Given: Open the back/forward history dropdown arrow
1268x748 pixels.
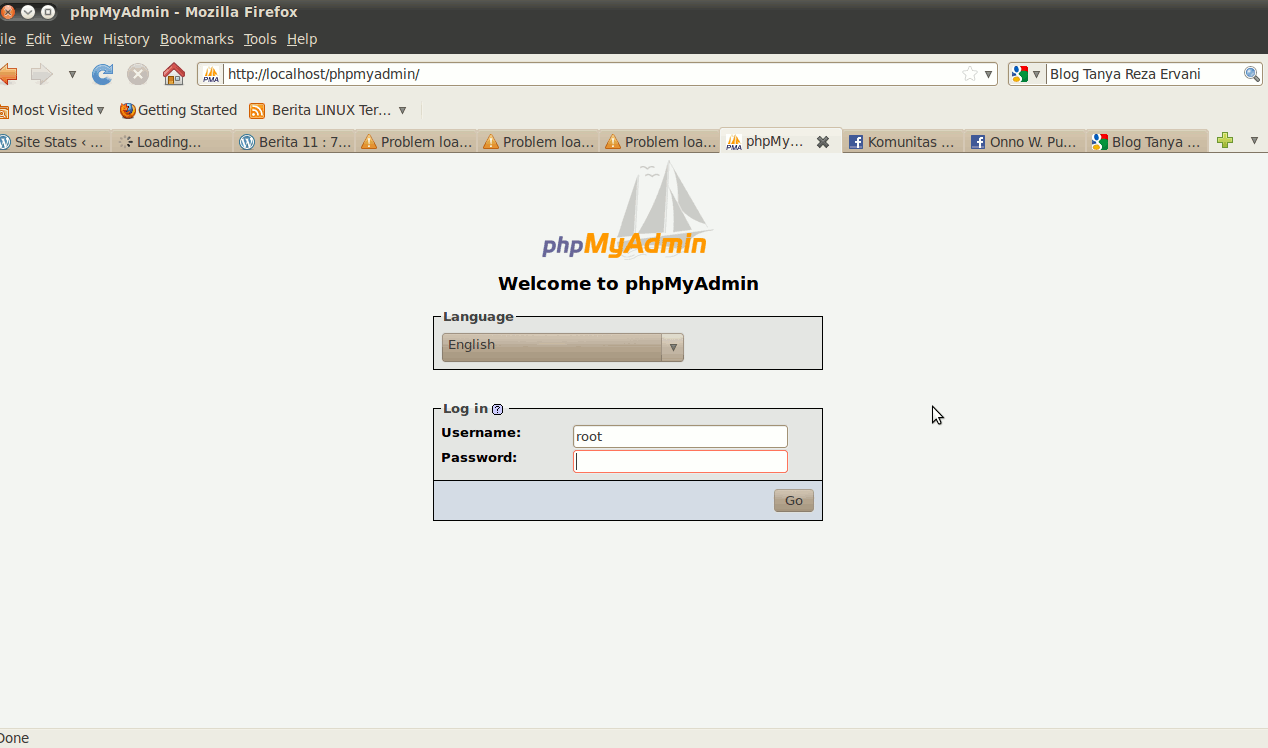Looking at the screenshot, I should coord(72,74).
